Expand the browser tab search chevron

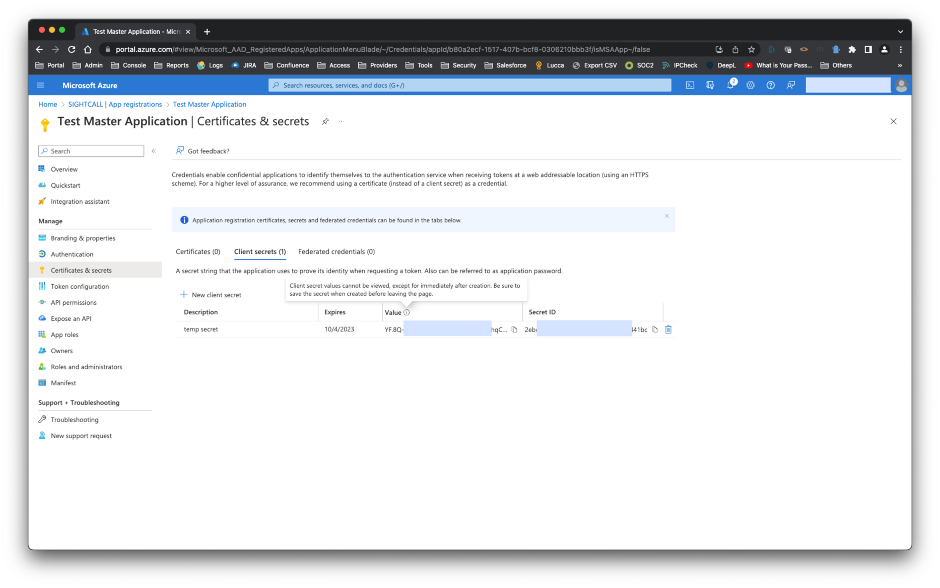coord(900,31)
